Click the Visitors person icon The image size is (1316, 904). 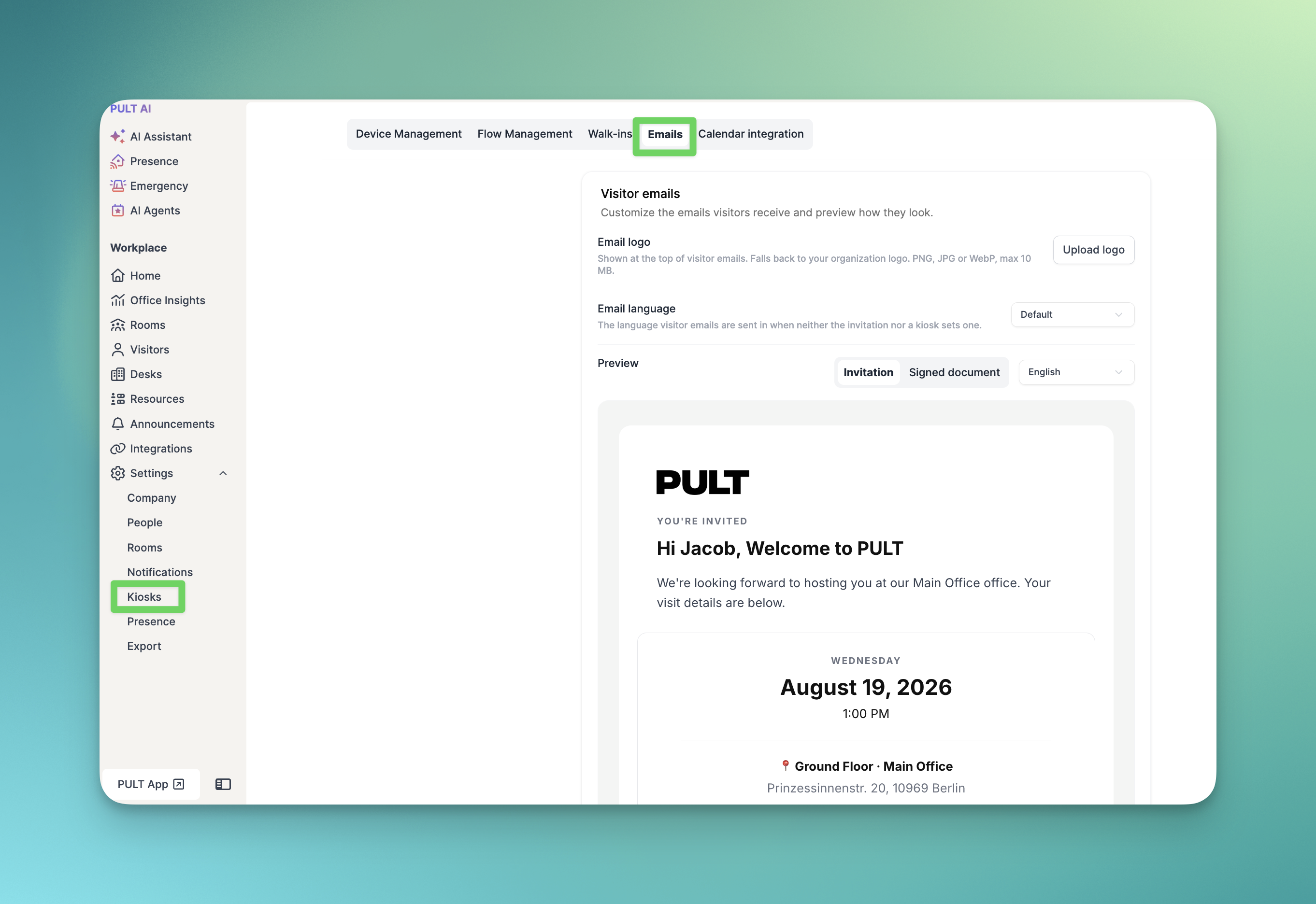coord(118,350)
